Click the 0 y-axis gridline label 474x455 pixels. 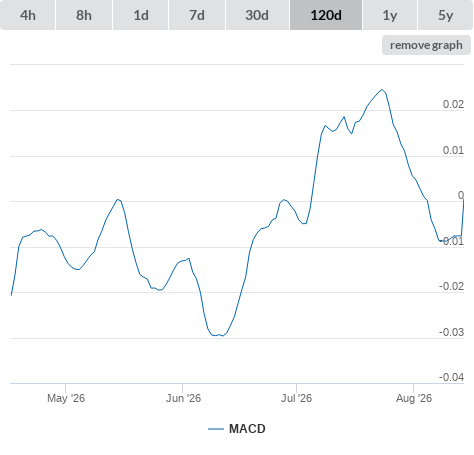(461, 195)
